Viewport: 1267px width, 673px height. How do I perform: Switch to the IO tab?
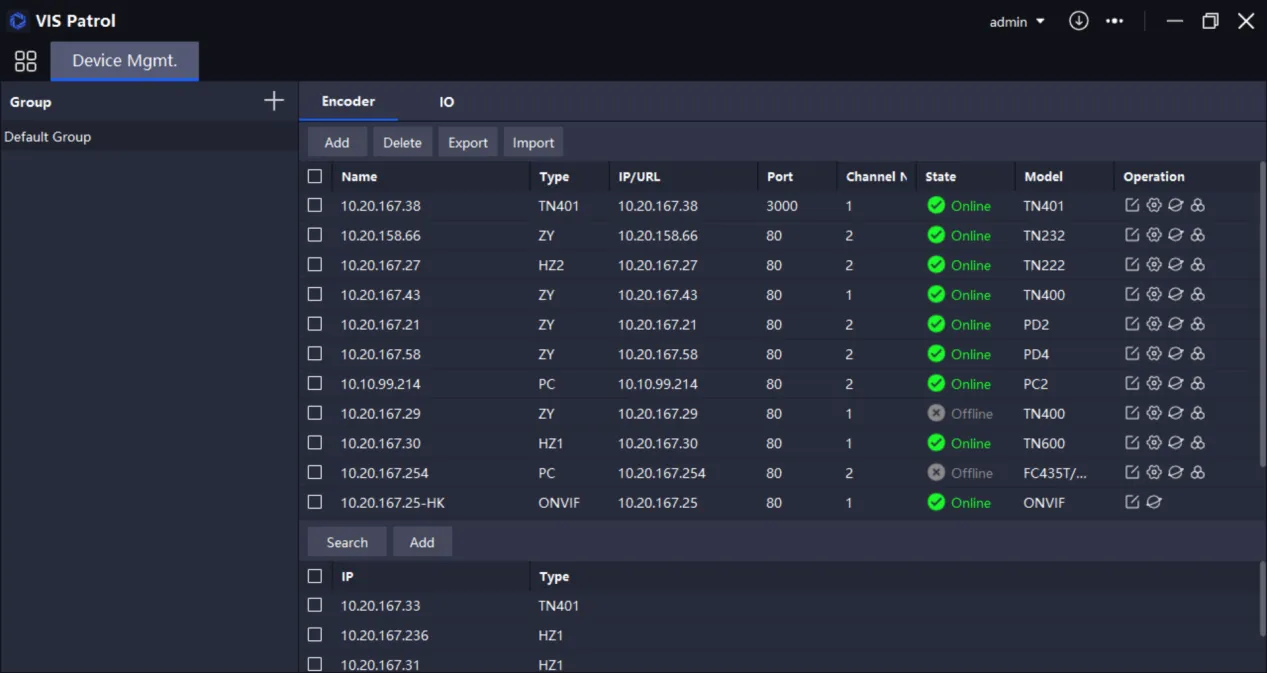446,102
